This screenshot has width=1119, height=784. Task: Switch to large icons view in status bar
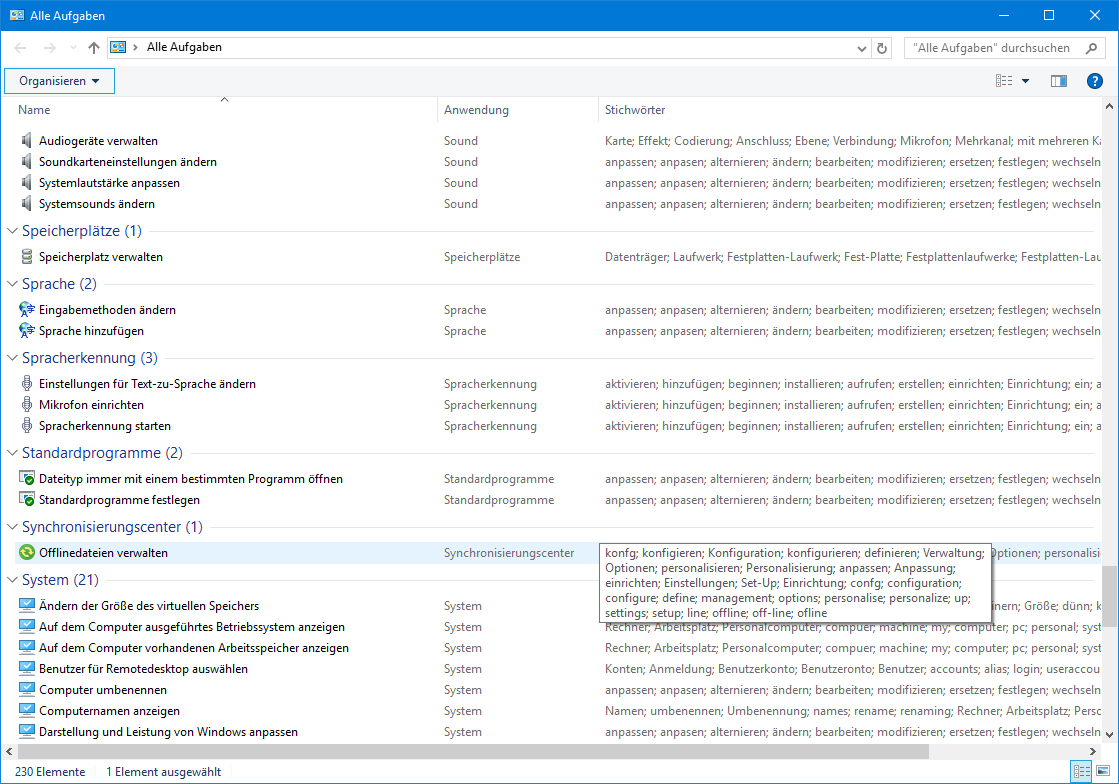[1103, 771]
